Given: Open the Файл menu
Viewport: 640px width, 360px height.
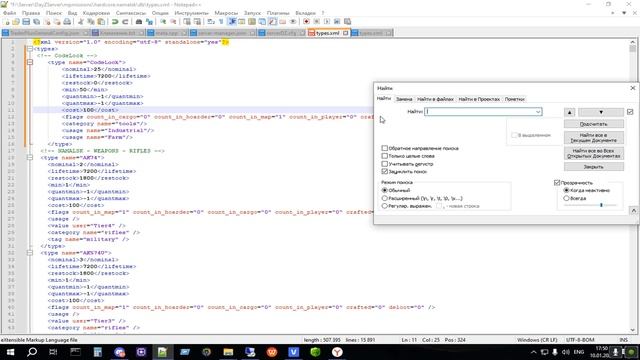Looking at the screenshot, I should coord(9,13).
